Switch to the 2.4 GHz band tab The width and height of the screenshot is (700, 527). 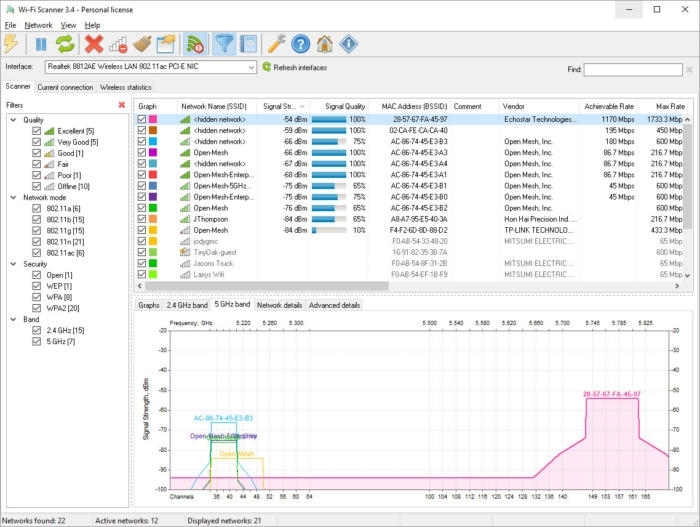pos(187,305)
